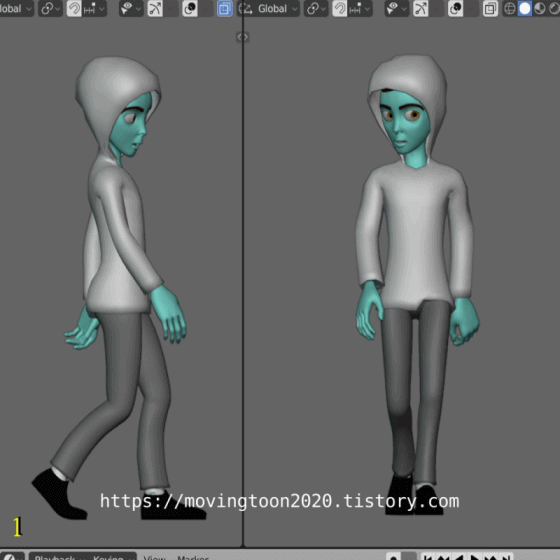The image size is (560, 560).
Task: Open the pivot point menu in the right viewport
Action: pos(316,9)
